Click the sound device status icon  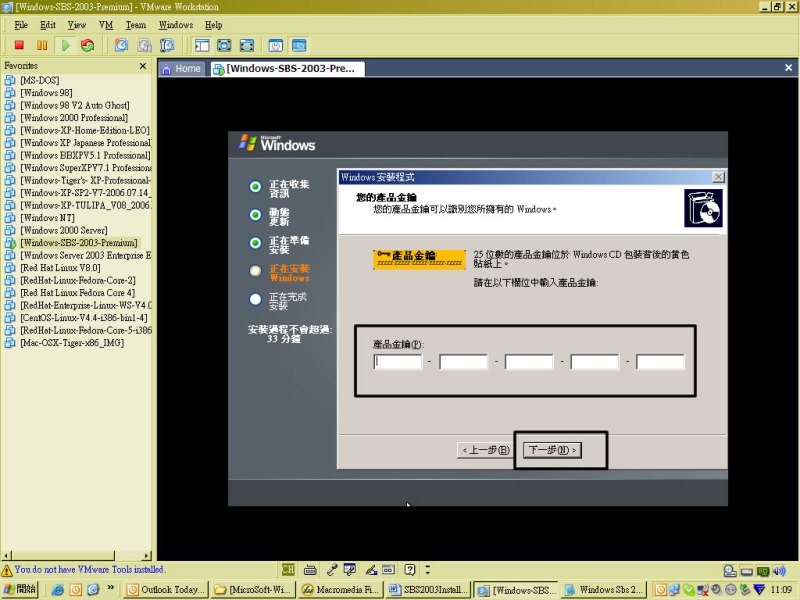point(780,571)
